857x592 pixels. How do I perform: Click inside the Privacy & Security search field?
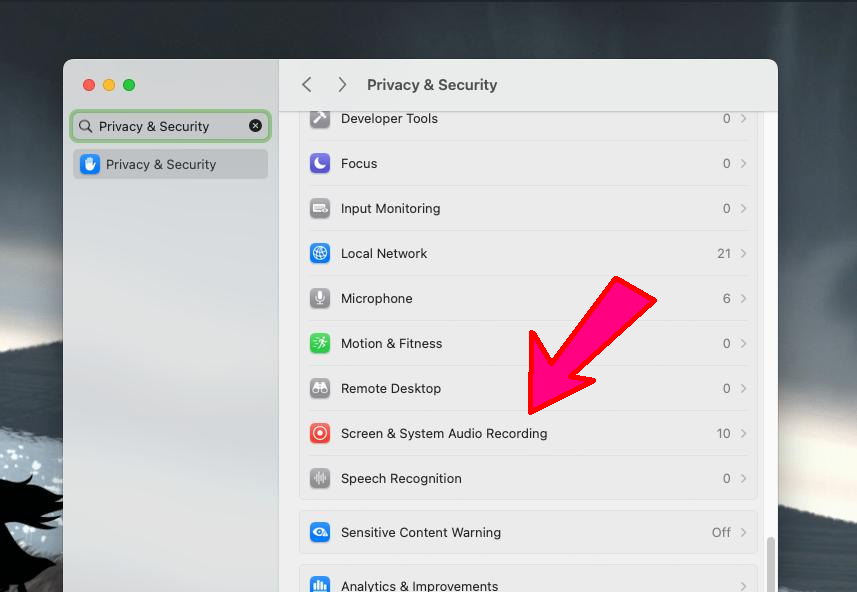click(171, 126)
